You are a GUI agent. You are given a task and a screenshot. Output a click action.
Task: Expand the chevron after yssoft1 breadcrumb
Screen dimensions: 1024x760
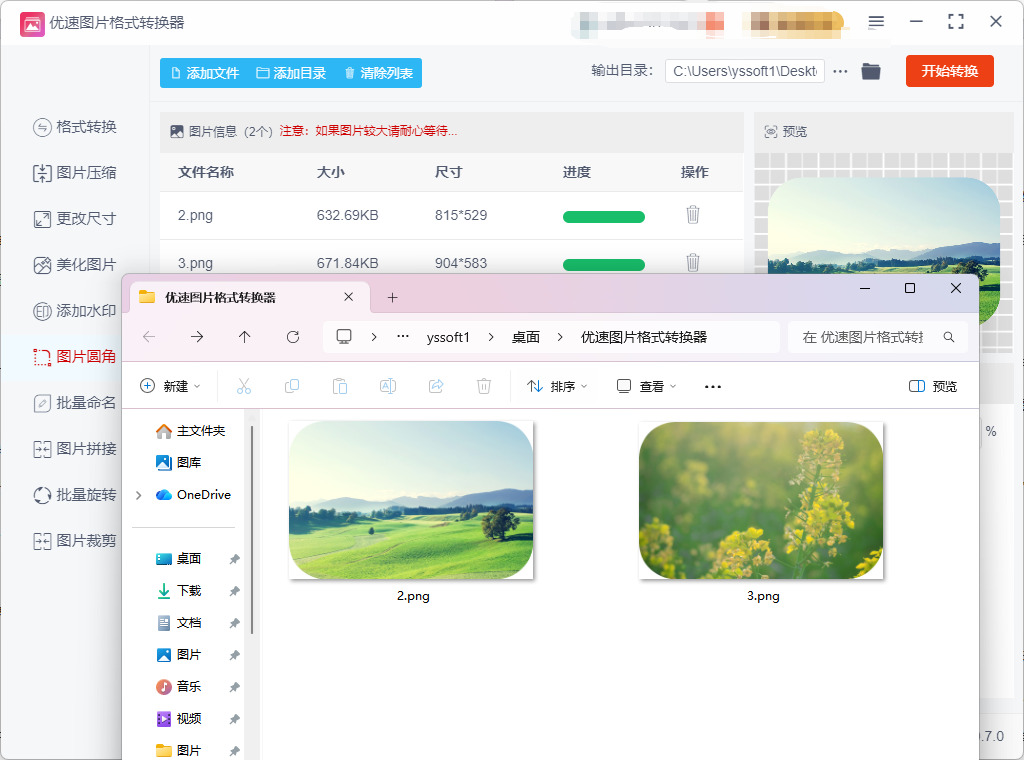coord(491,337)
